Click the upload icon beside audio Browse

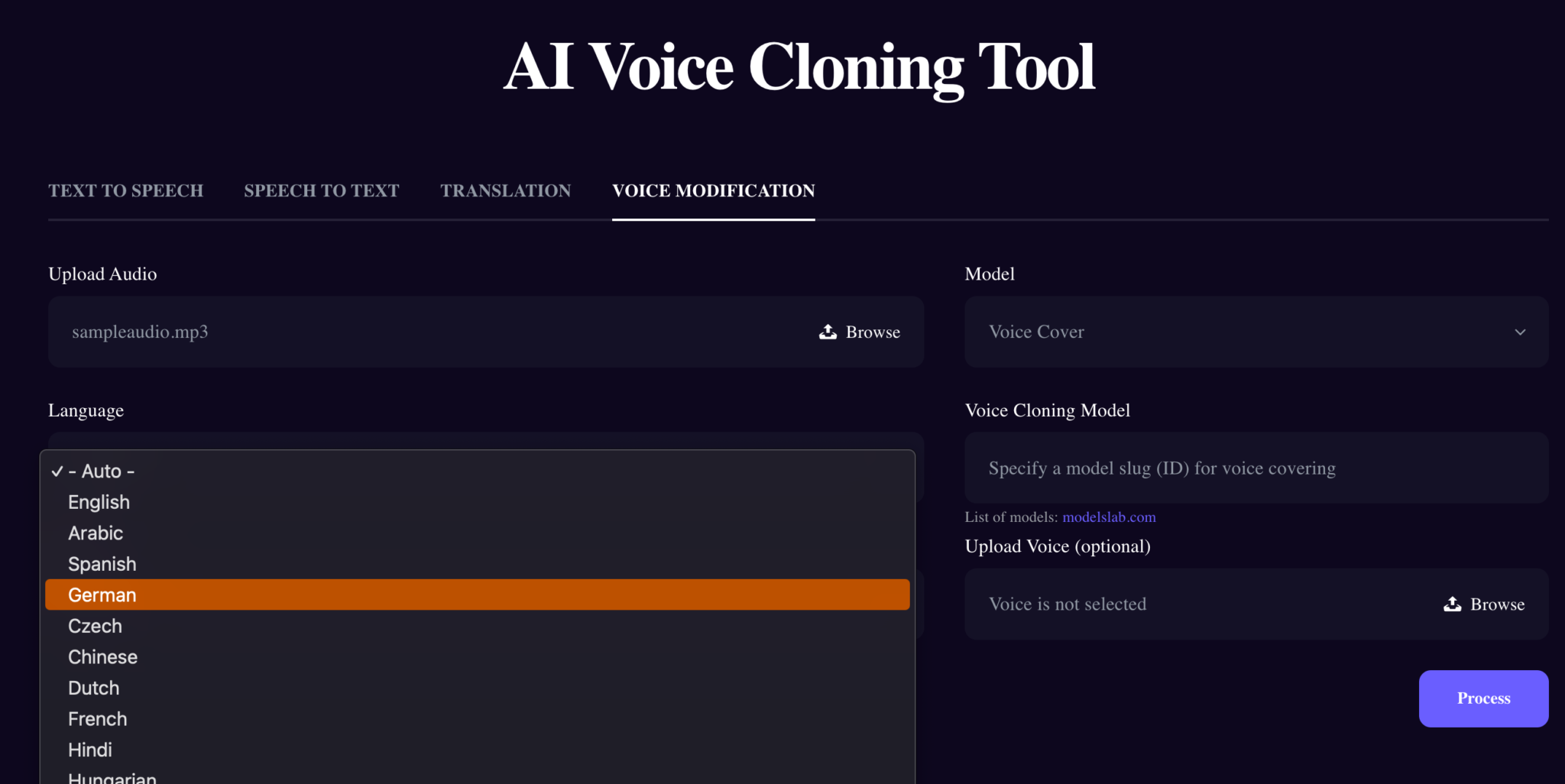[827, 332]
